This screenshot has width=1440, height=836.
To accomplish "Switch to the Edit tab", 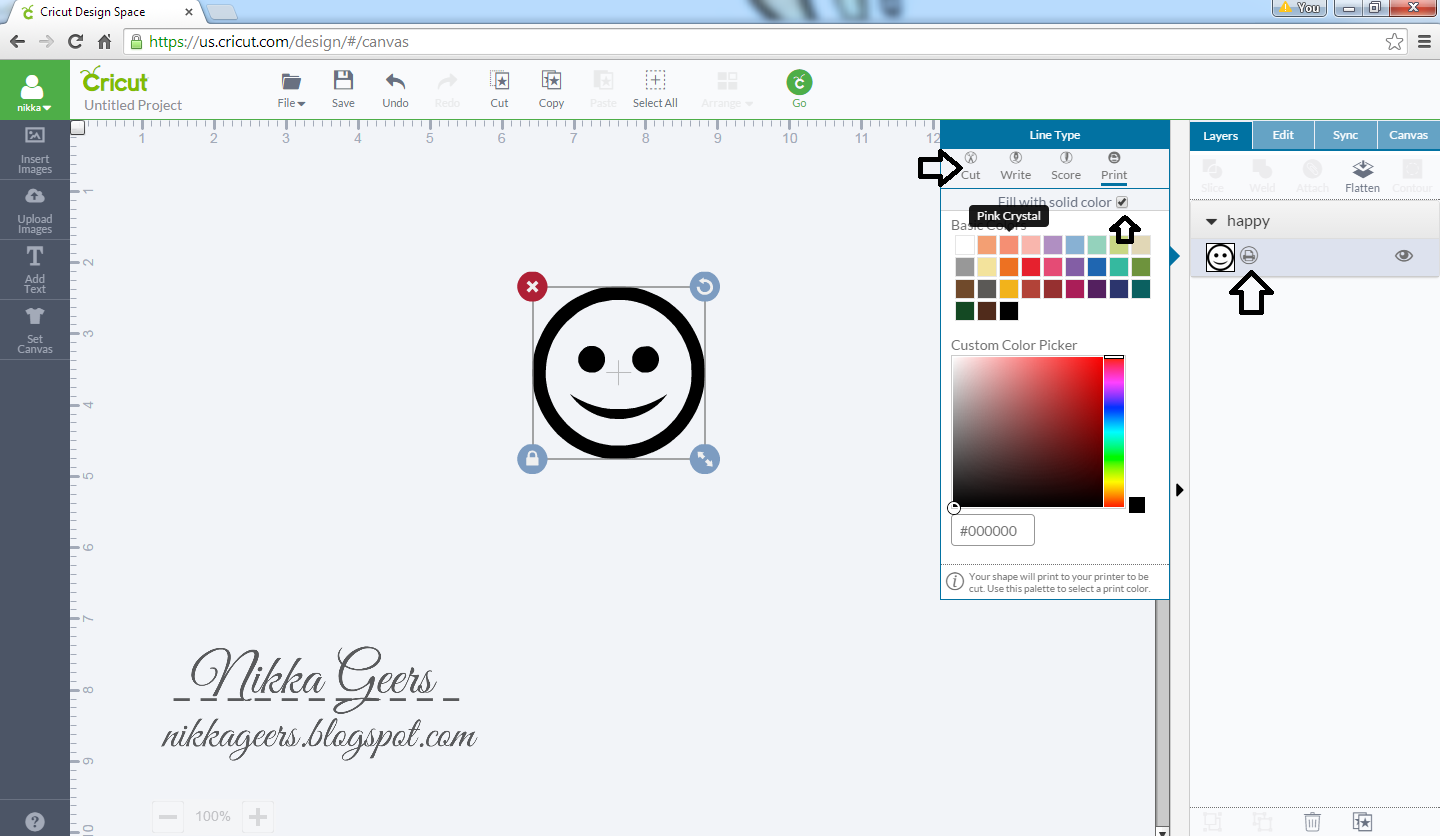I will [1283, 134].
